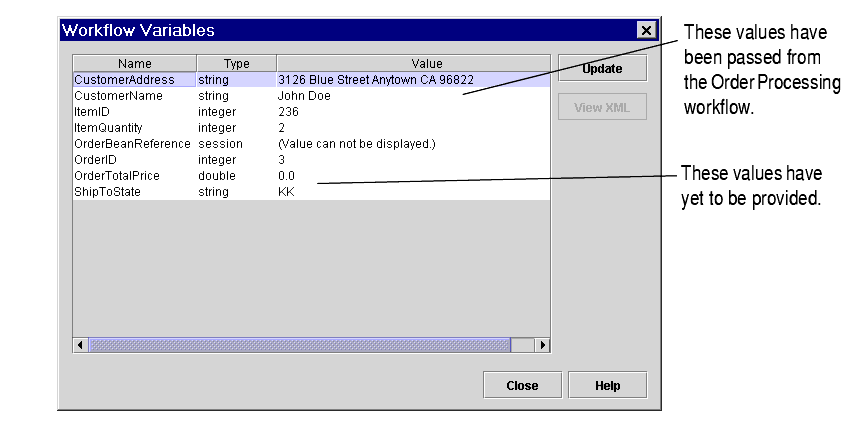The width and height of the screenshot is (864, 428).
Task: Open Help for Workflow Variables
Action: click(607, 386)
